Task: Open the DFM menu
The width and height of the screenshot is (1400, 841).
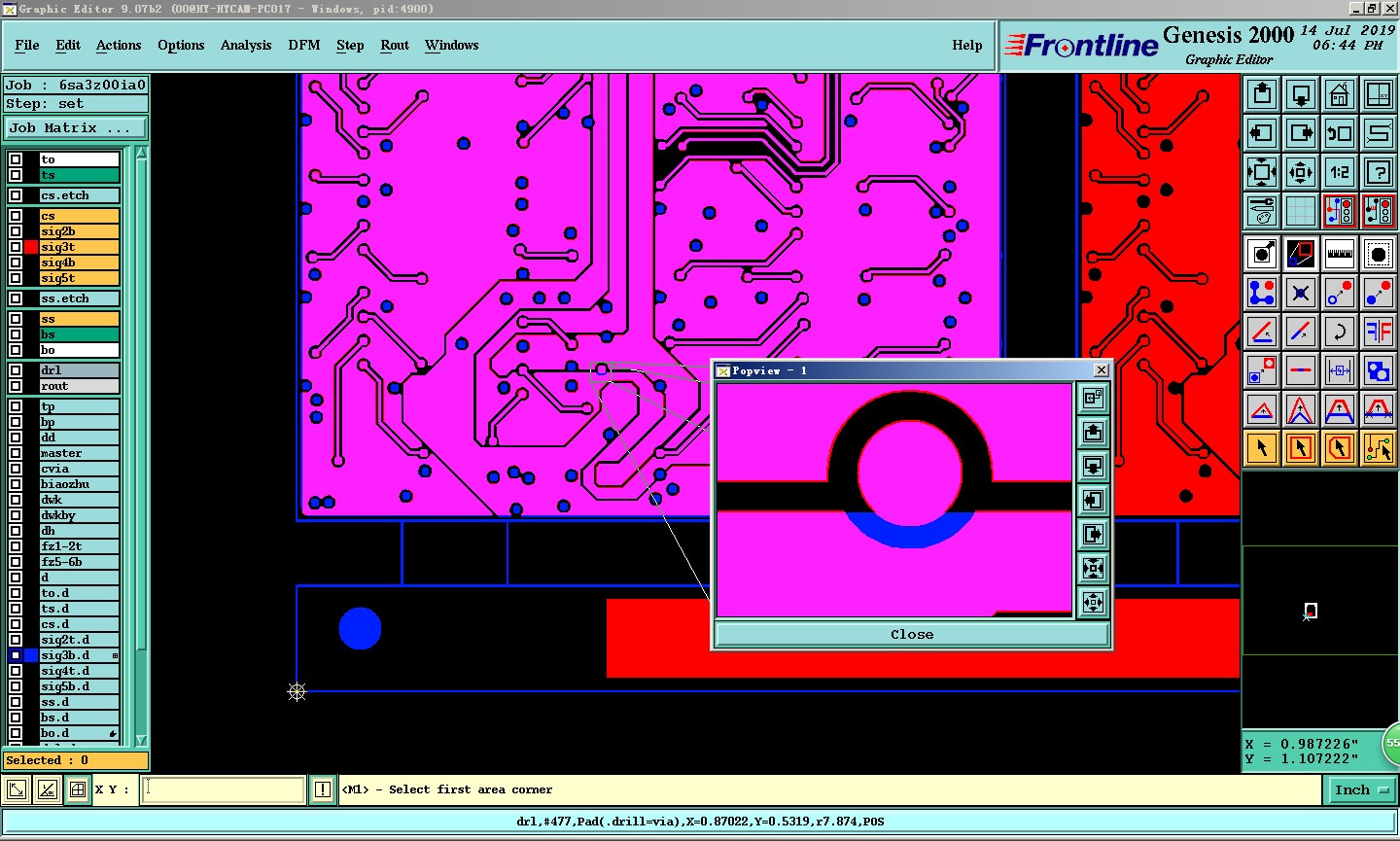Action: 304,45
